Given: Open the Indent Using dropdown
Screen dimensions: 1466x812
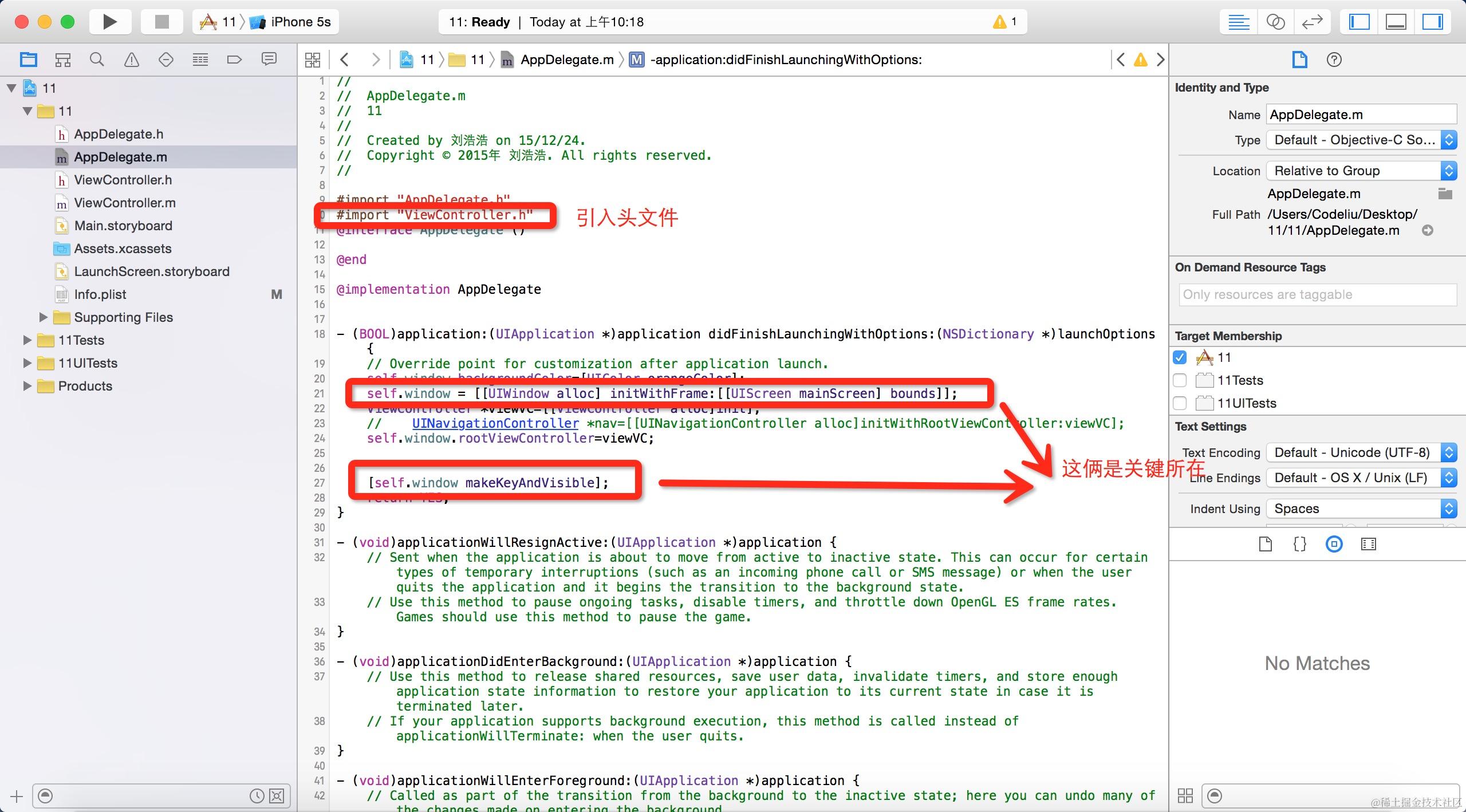Looking at the screenshot, I should [x=1361, y=509].
